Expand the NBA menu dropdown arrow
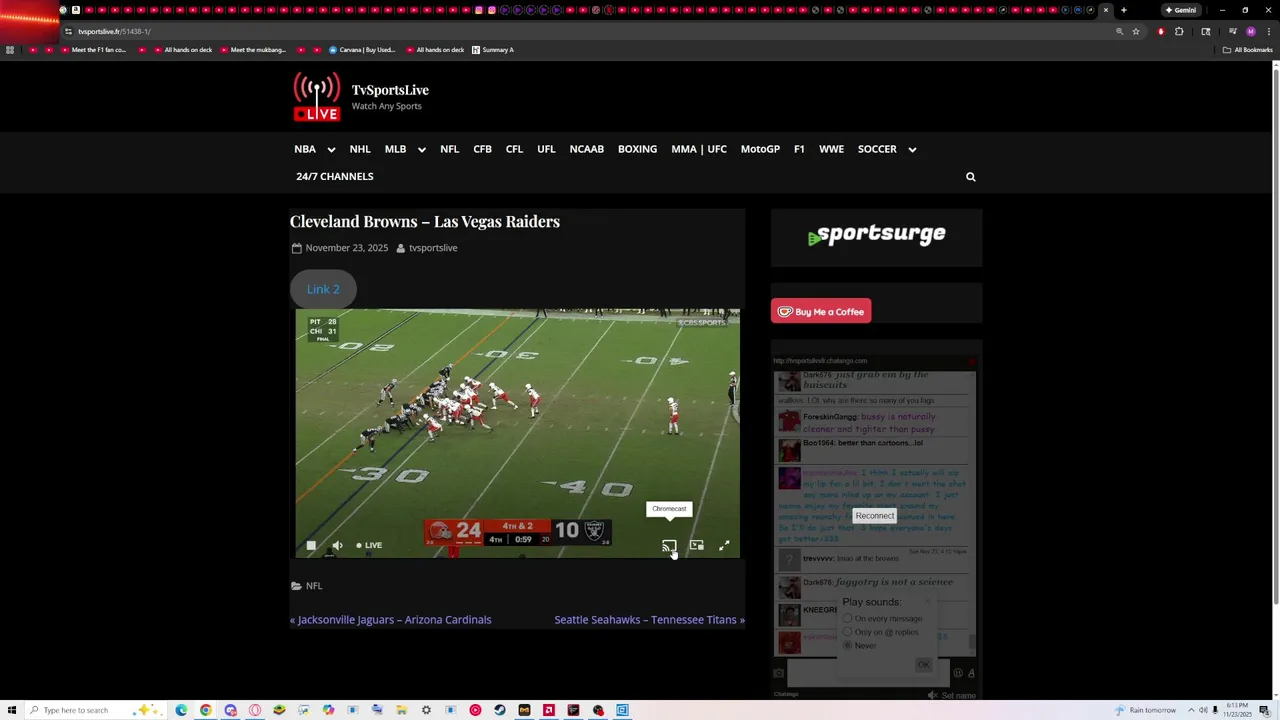This screenshot has width=1280, height=720. [331, 150]
